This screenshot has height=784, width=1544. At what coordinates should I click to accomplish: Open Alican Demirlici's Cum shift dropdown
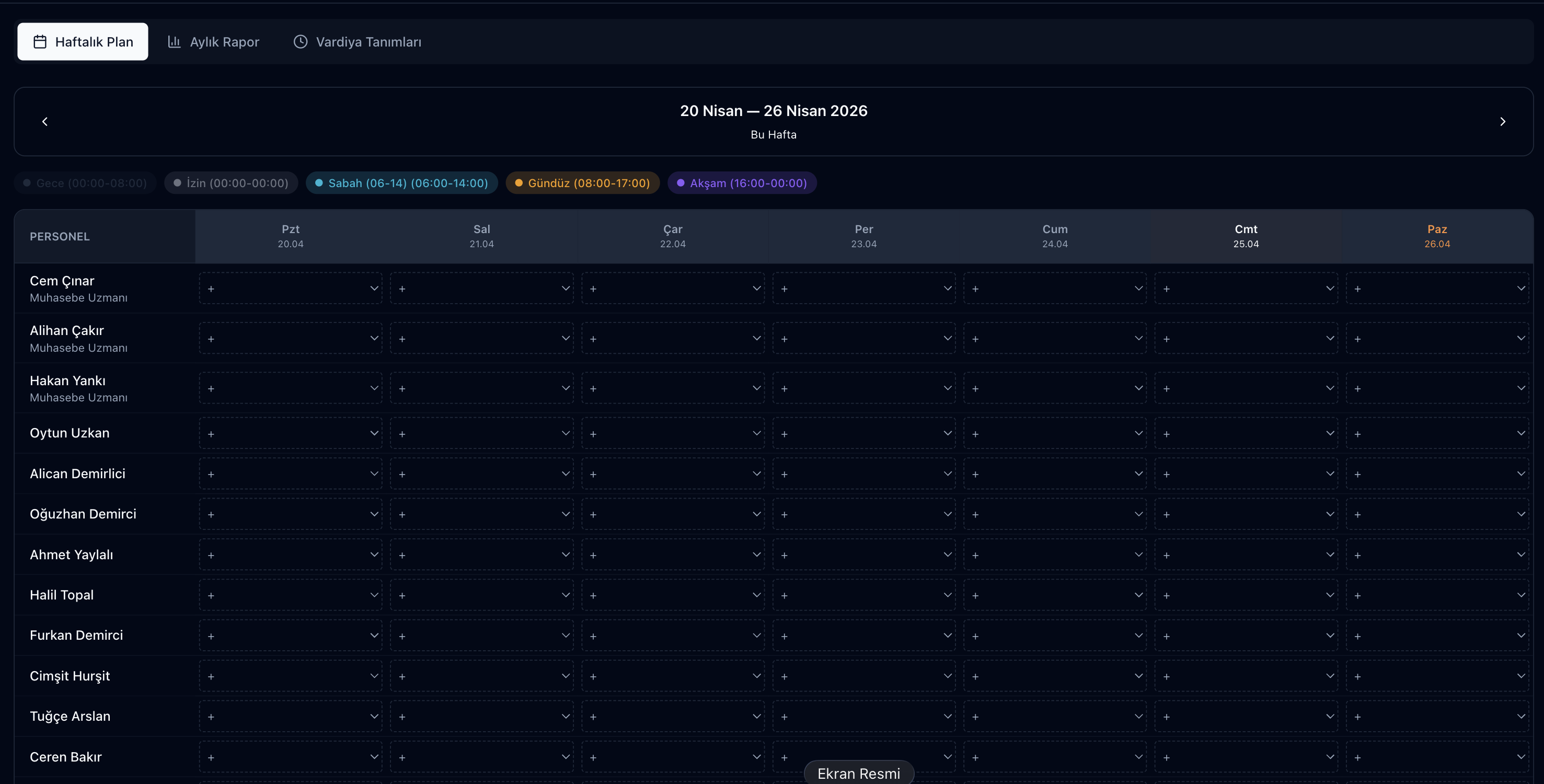1055,474
